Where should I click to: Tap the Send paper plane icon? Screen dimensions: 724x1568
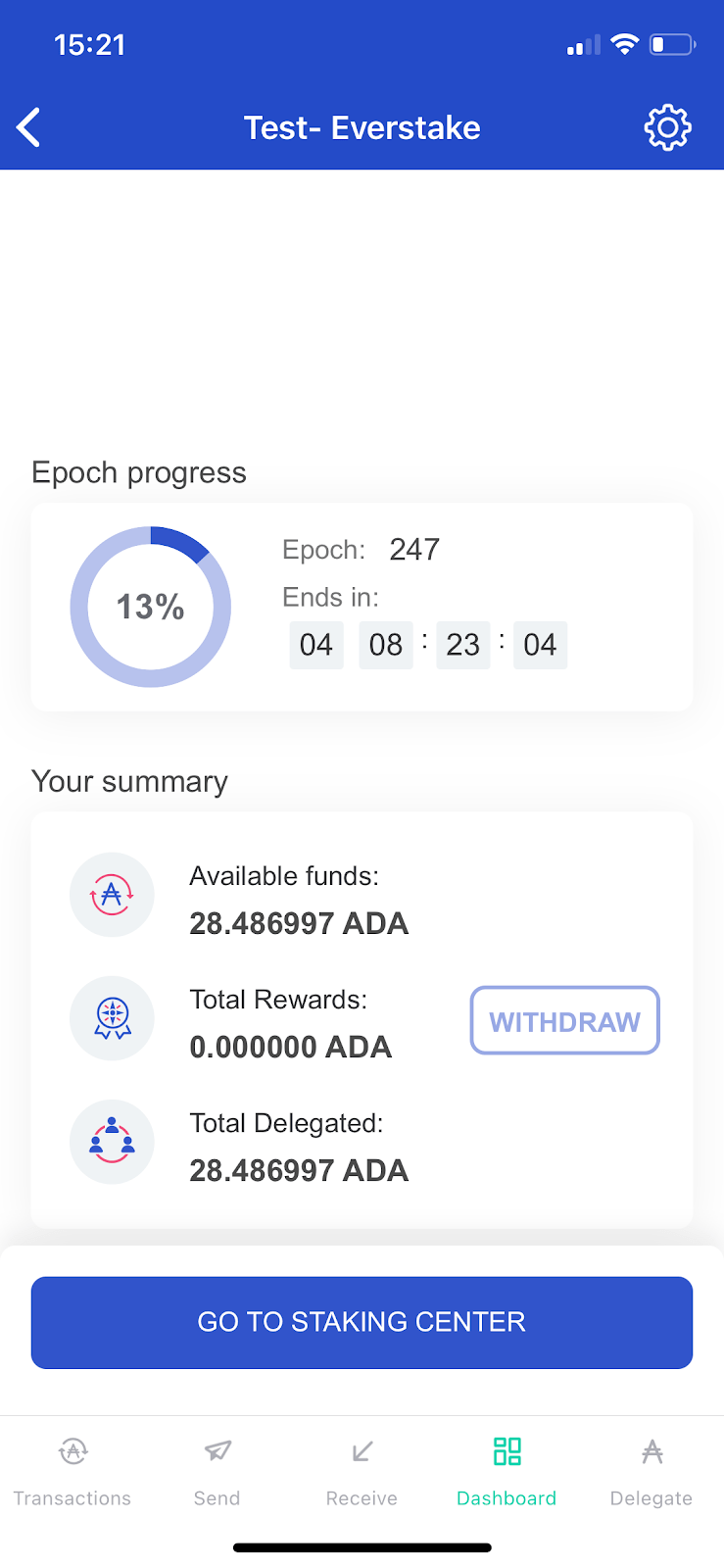point(217,1451)
